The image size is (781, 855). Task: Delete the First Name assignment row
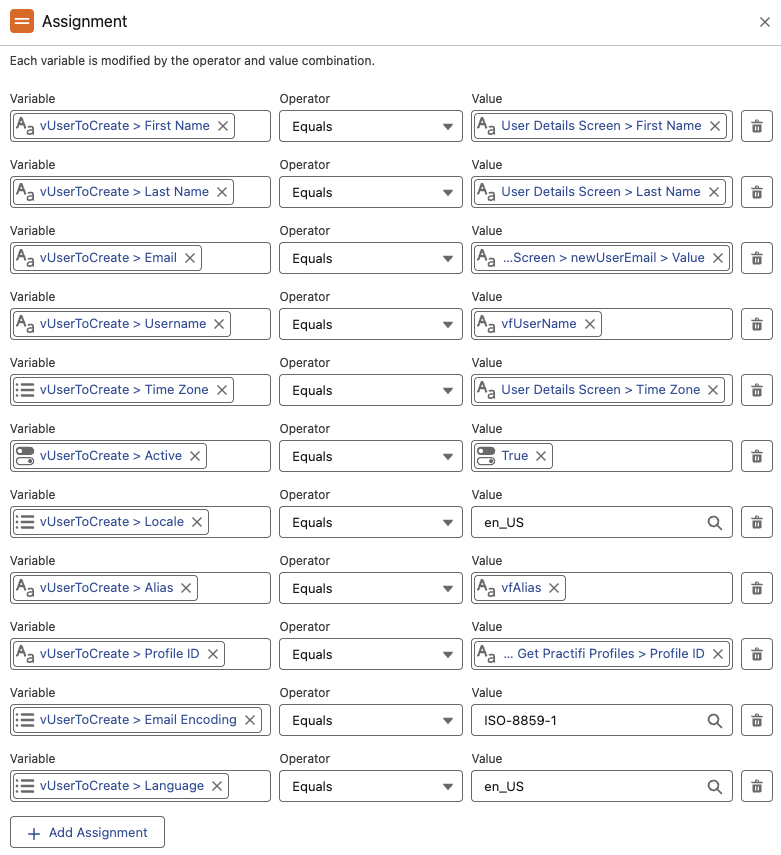756,126
